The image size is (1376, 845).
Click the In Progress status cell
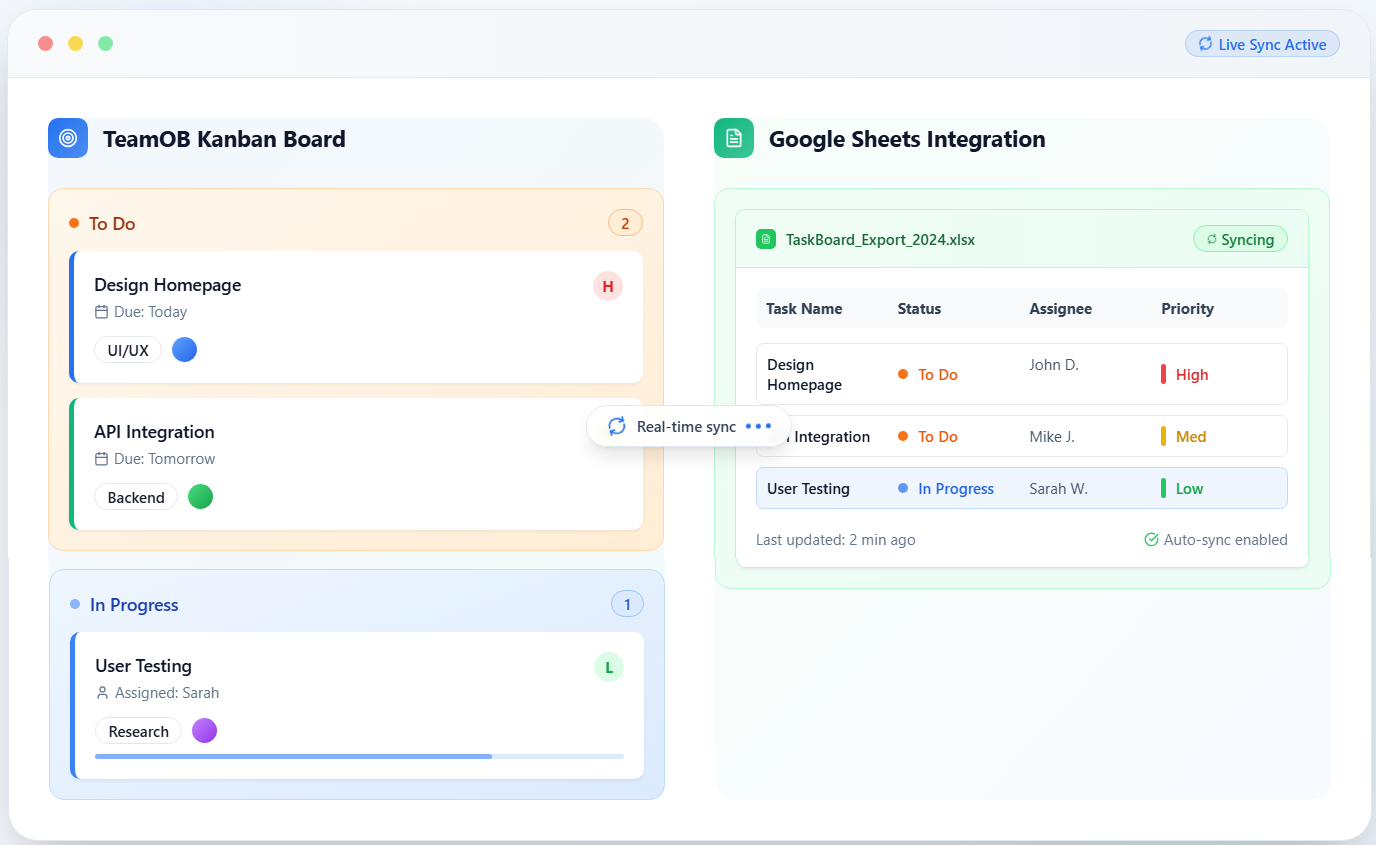click(x=946, y=488)
